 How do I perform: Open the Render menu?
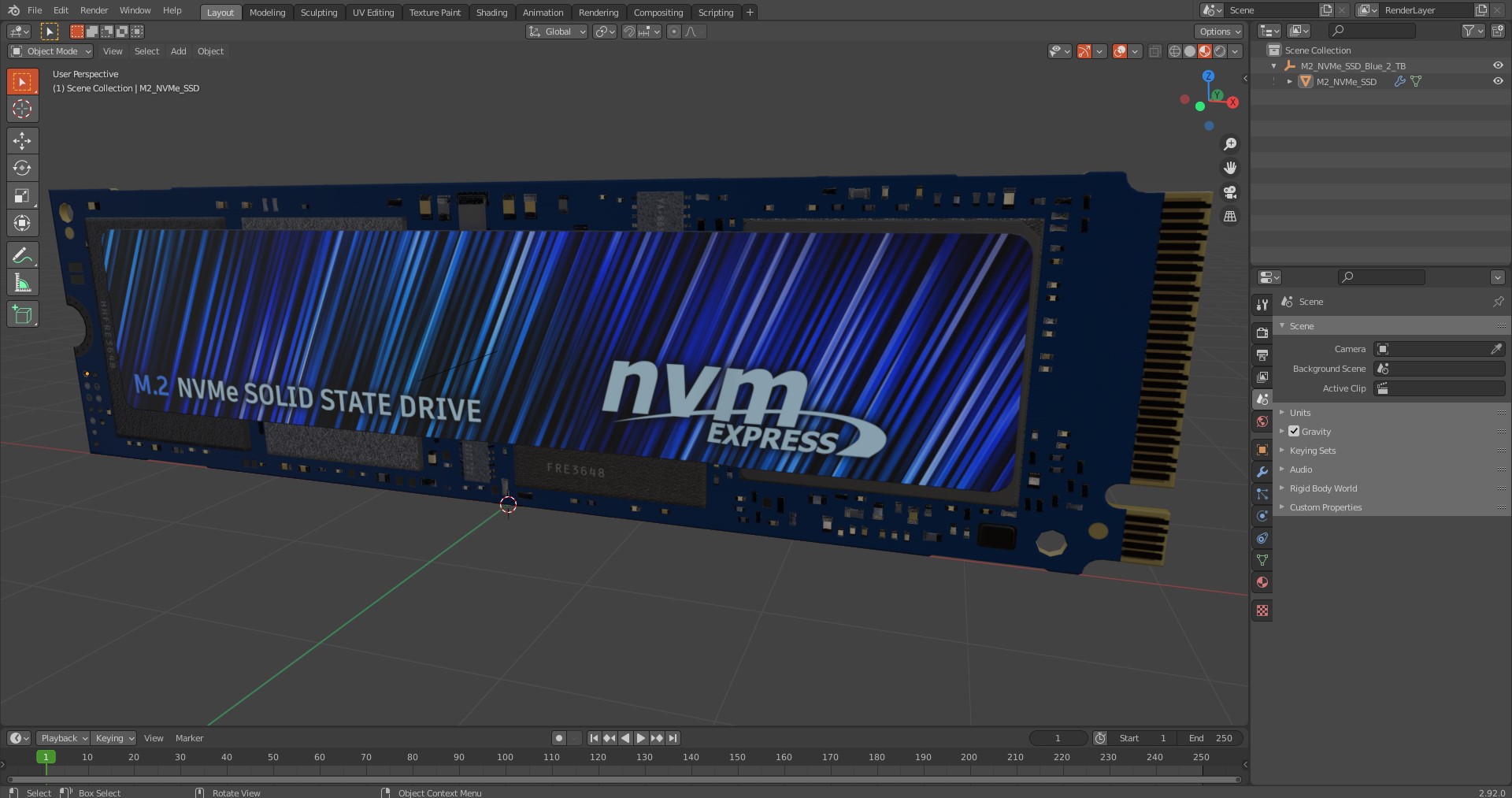click(x=94, y=10)
